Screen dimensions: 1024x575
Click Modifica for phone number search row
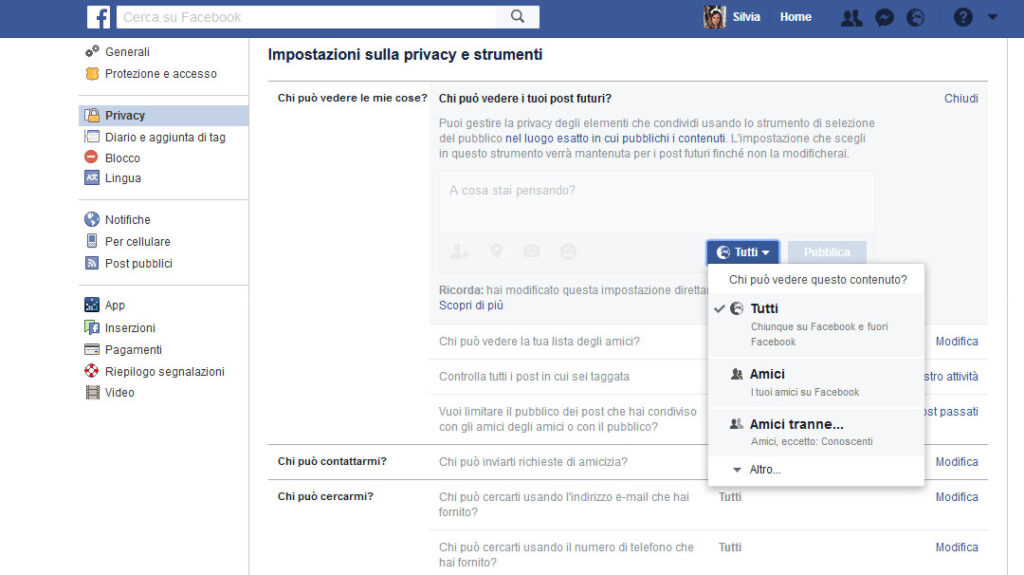[957, 547]
